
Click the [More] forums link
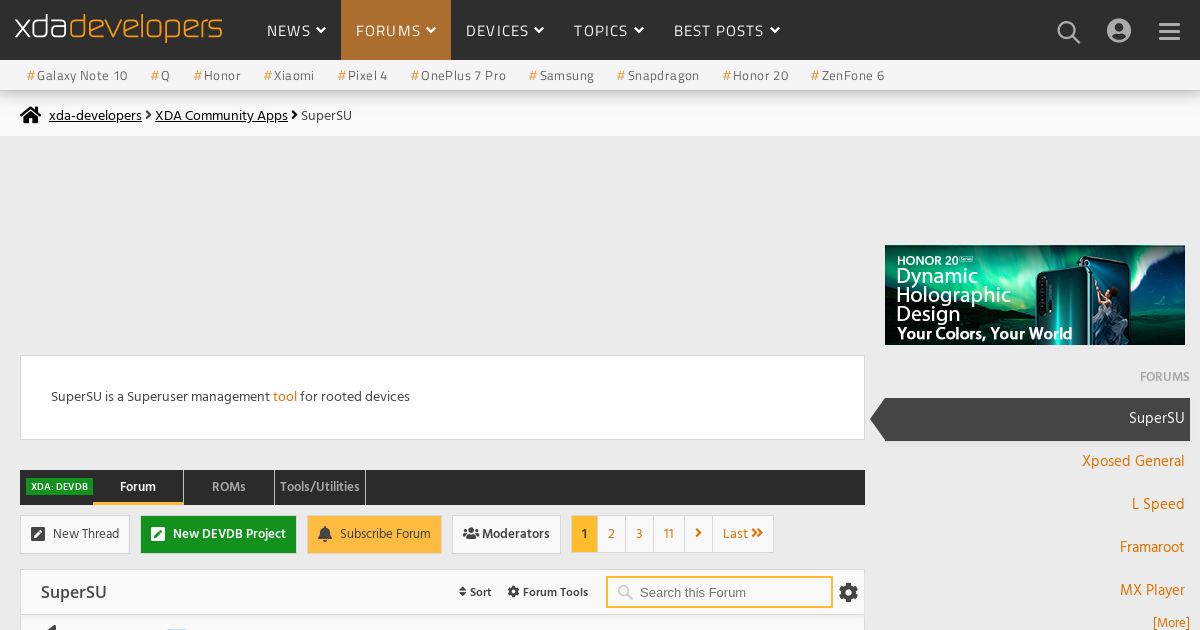1171,622
